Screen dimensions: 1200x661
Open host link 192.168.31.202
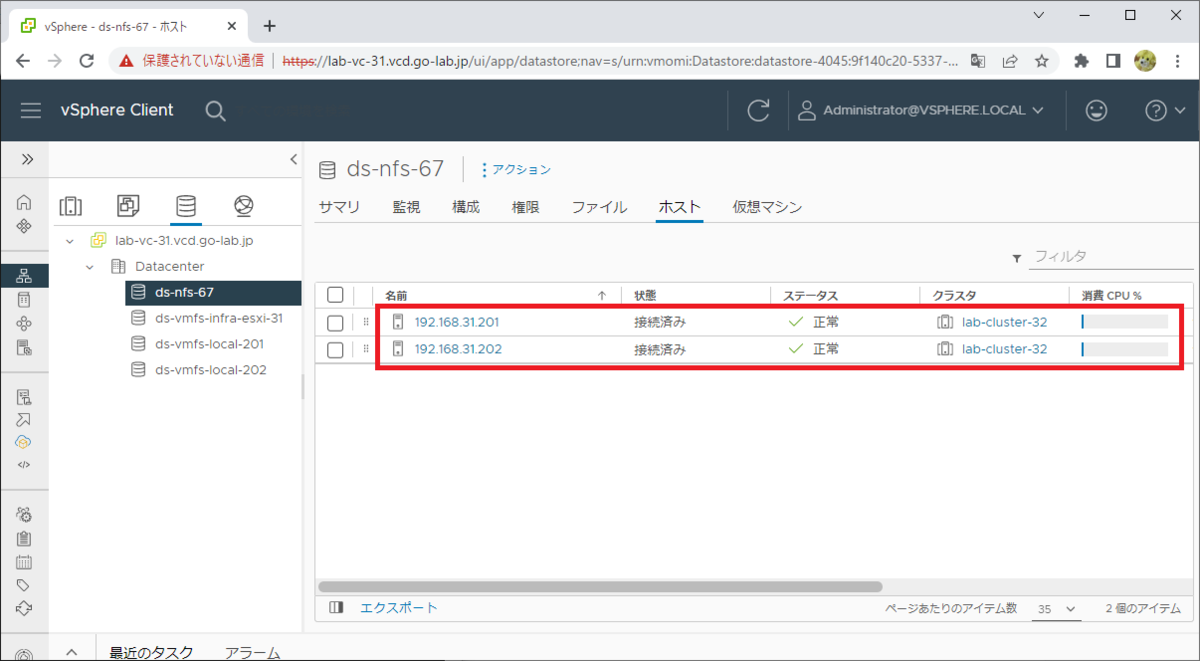457,349
